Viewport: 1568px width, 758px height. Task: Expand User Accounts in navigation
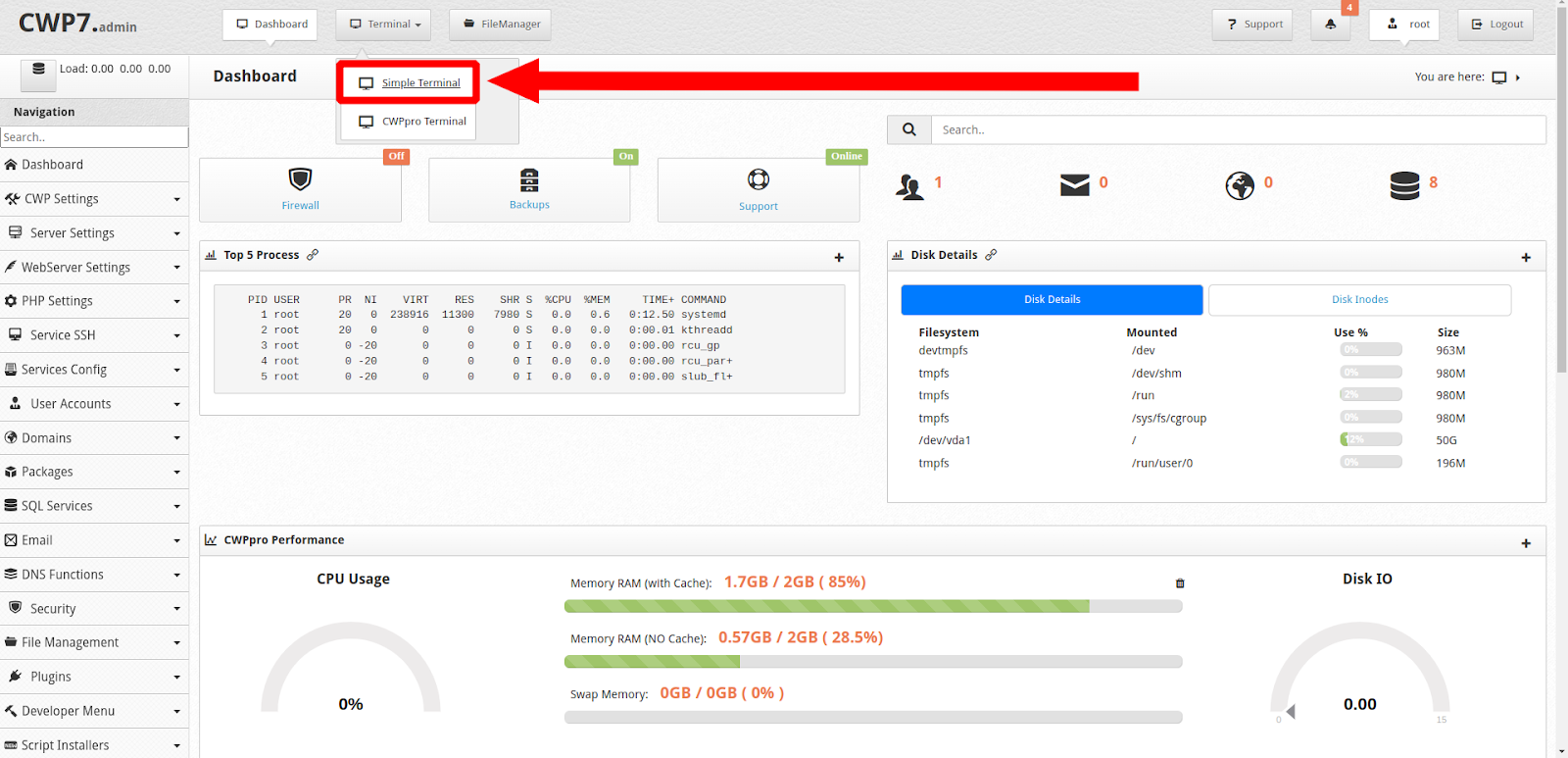click(x=94, y=404)
